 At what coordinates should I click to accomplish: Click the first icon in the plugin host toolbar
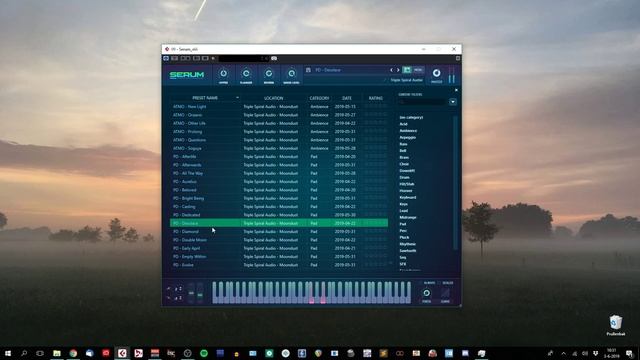tap(166, 58)
